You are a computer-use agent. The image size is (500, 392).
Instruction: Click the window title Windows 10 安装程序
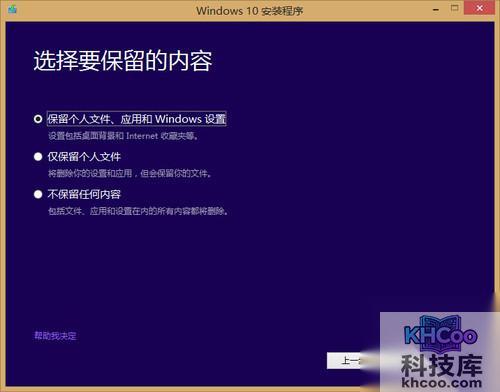pos(250,11)
